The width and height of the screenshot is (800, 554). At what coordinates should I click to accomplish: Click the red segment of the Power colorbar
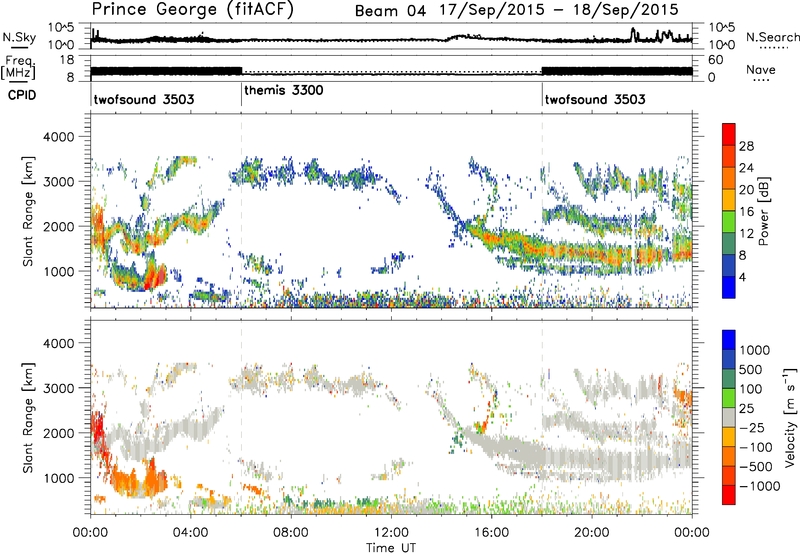pos(729,135)
